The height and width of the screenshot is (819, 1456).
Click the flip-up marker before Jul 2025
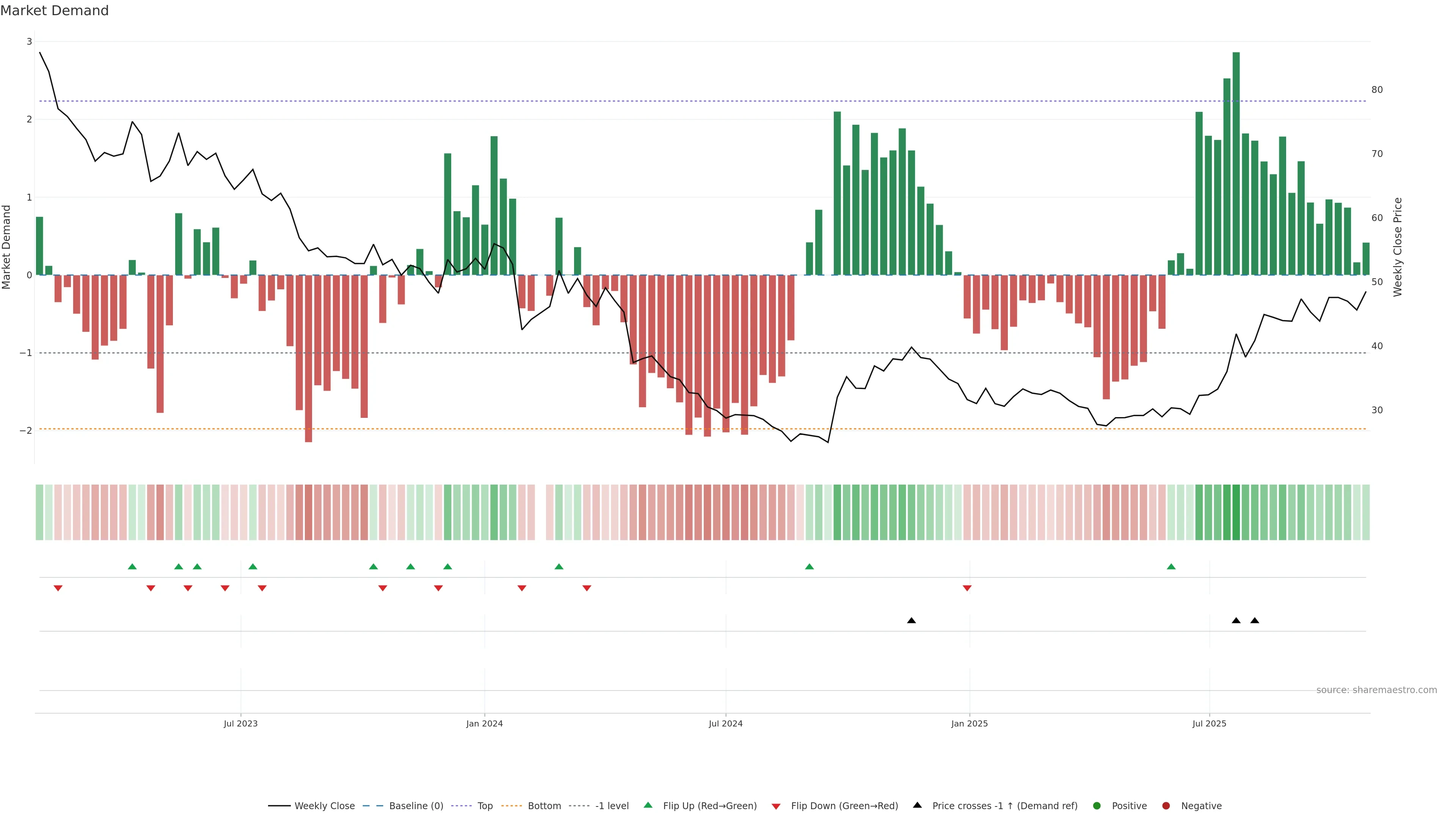(x=1171, y=566)
